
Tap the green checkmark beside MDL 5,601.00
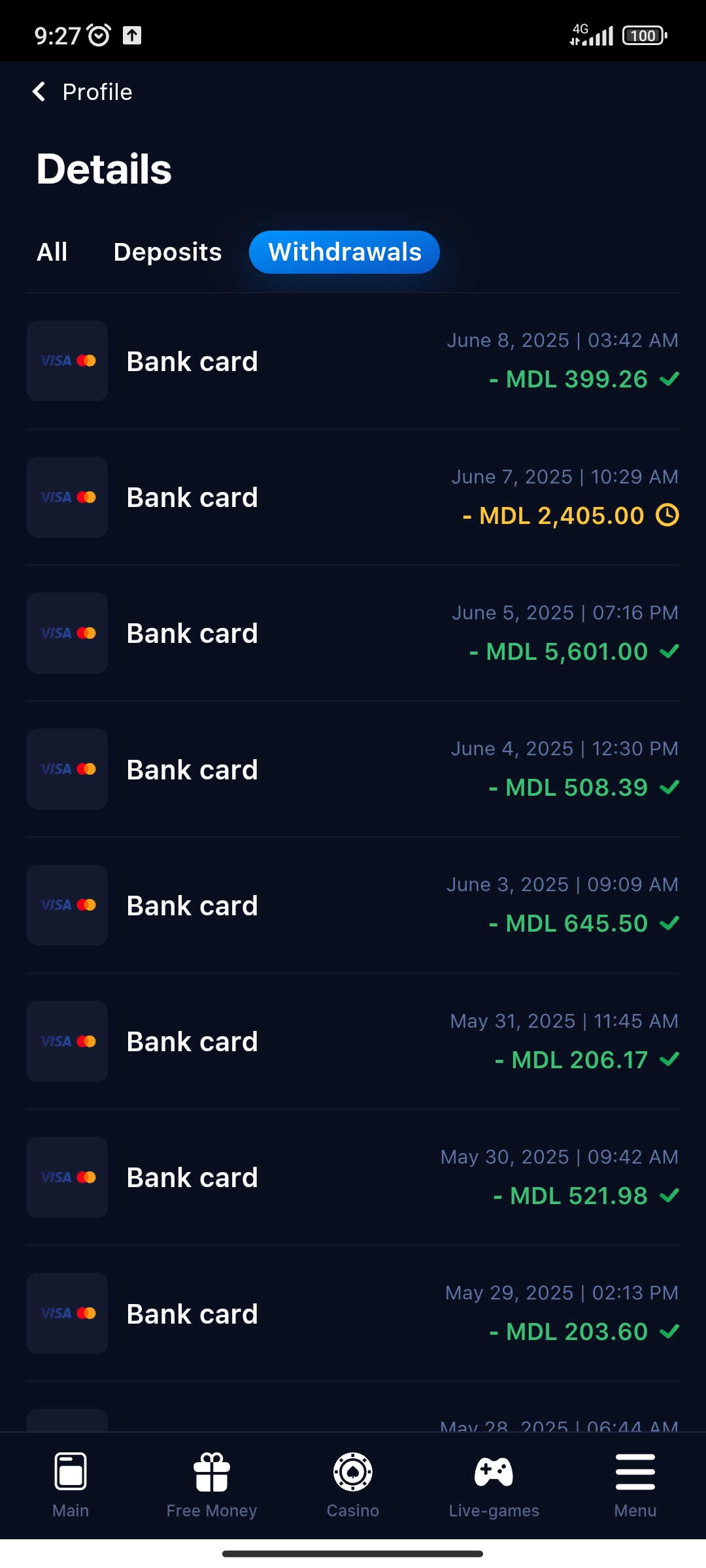tap(669, 651)
